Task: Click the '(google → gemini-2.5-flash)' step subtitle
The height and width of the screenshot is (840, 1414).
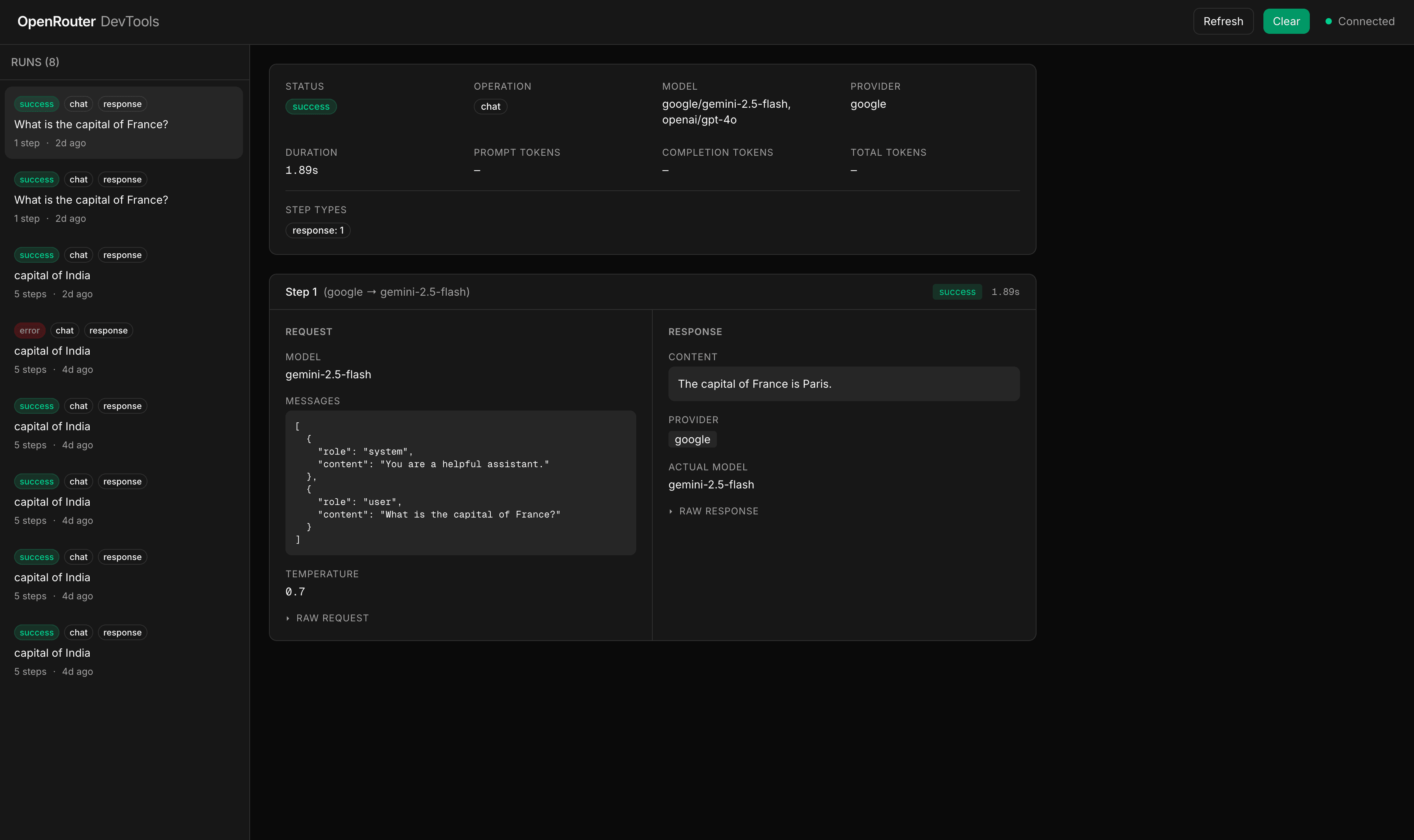Action: [397, 292]
